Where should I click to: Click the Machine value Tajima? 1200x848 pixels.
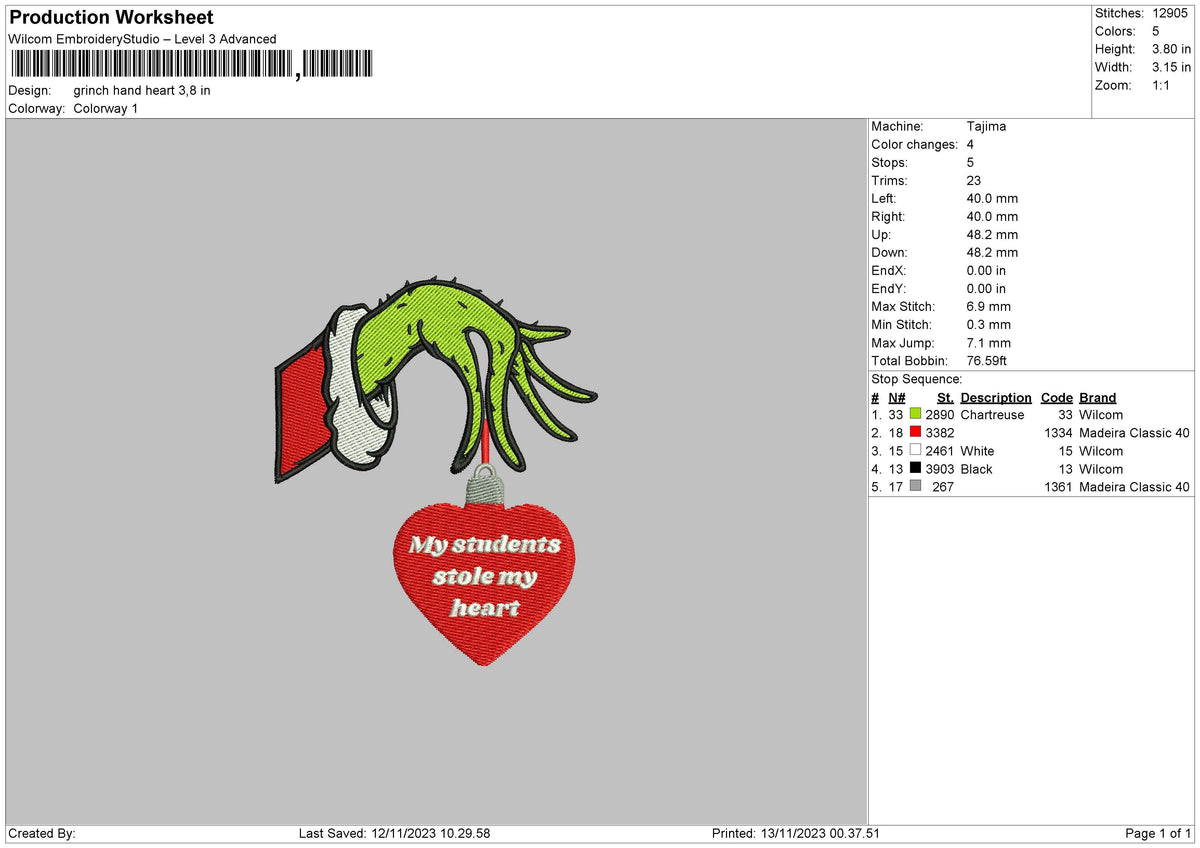tap(986, 127)
